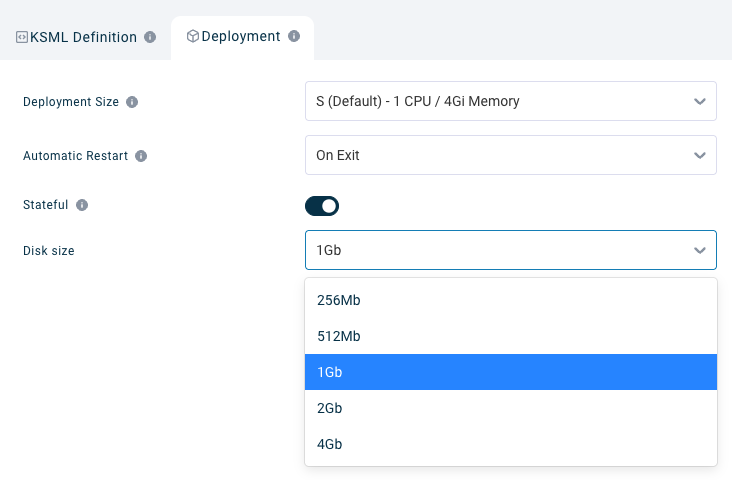The image size is (732, 480).
Task: Choose the 2Gb disk size
Action: coord(510,408)
